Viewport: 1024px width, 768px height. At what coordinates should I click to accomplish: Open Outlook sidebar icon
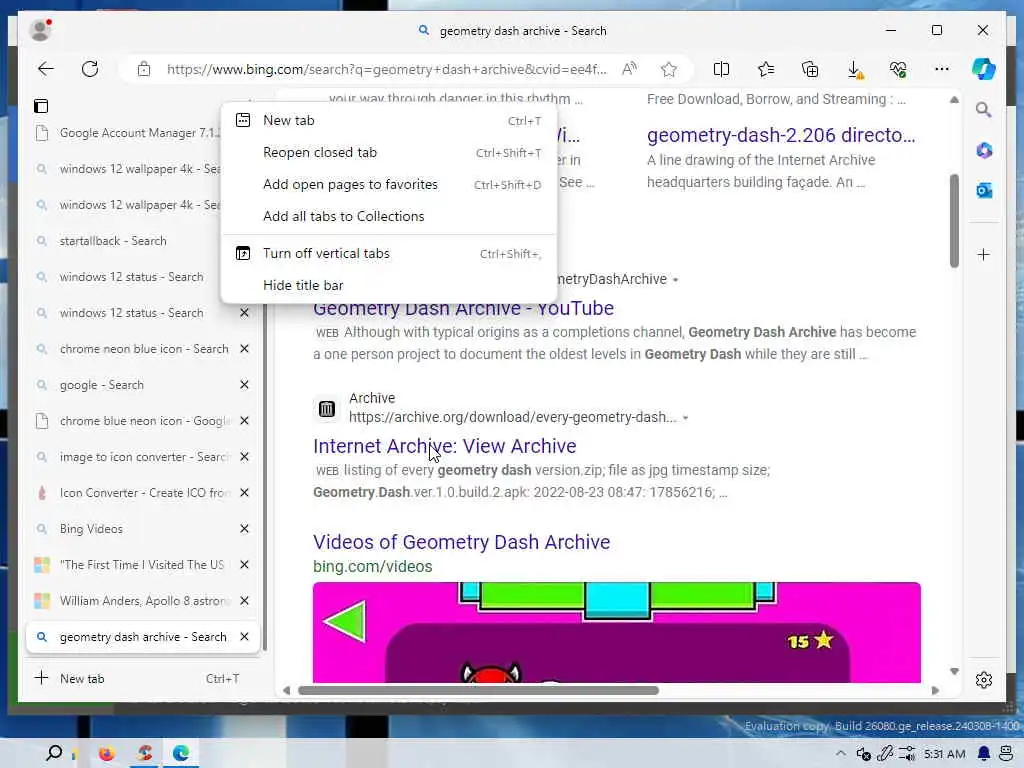point(984,191)
